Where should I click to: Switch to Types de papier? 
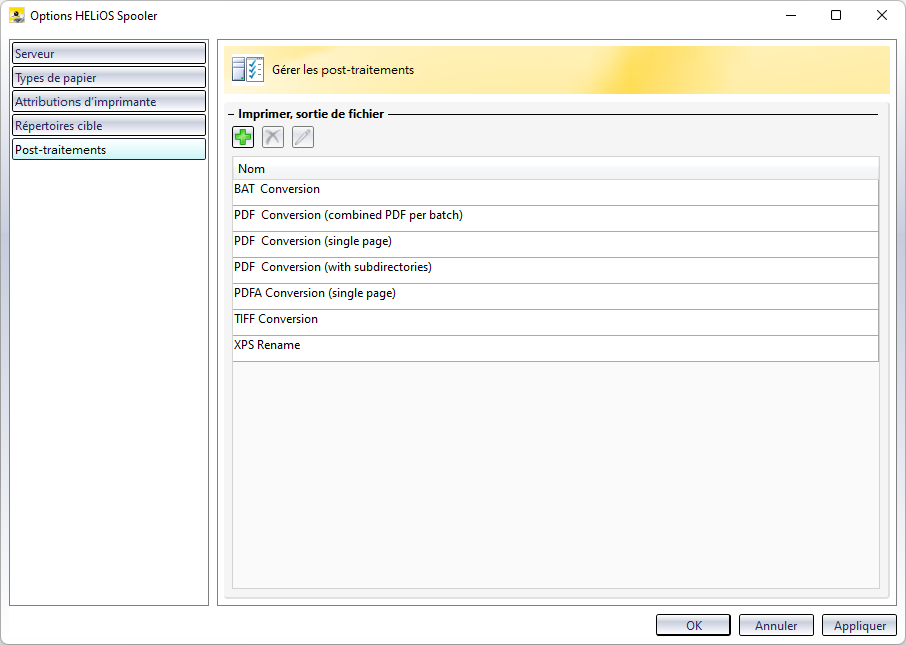109,77
